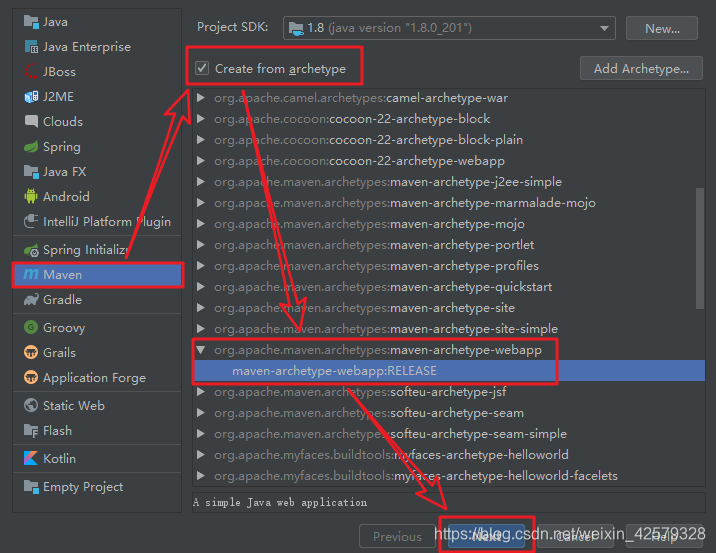716x553 pixels.
Task: Expand the maven-archetype-quickstart node
Action: 200,286
